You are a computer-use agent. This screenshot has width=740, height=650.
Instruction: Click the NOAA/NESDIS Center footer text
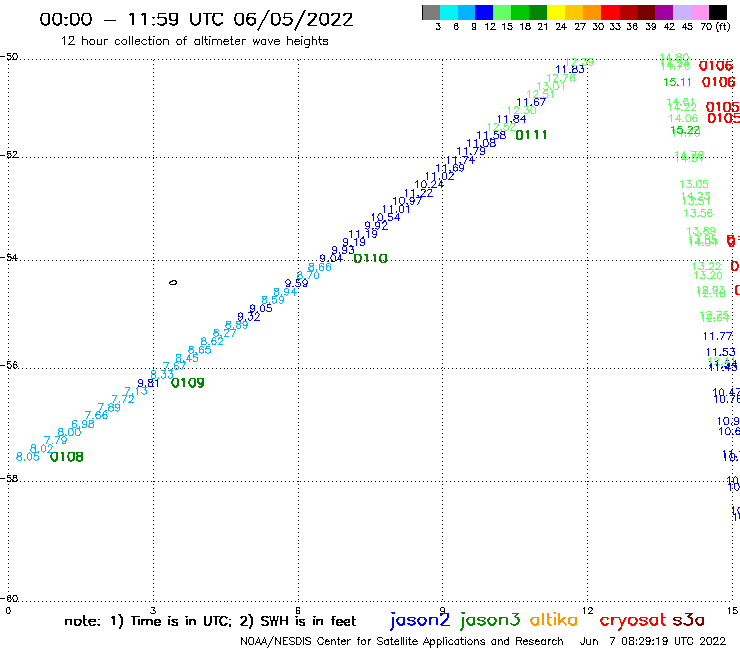(x=402, y=641)
